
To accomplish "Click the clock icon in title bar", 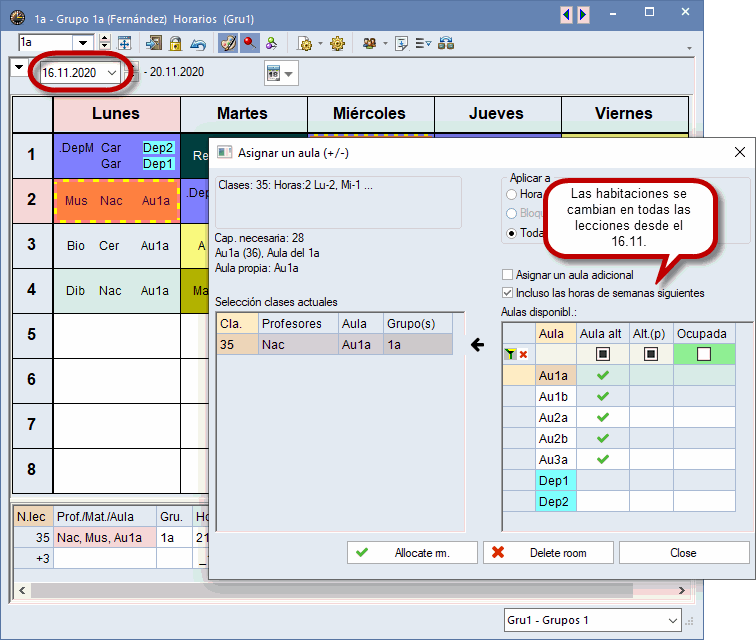I will [x=18, y=17].
